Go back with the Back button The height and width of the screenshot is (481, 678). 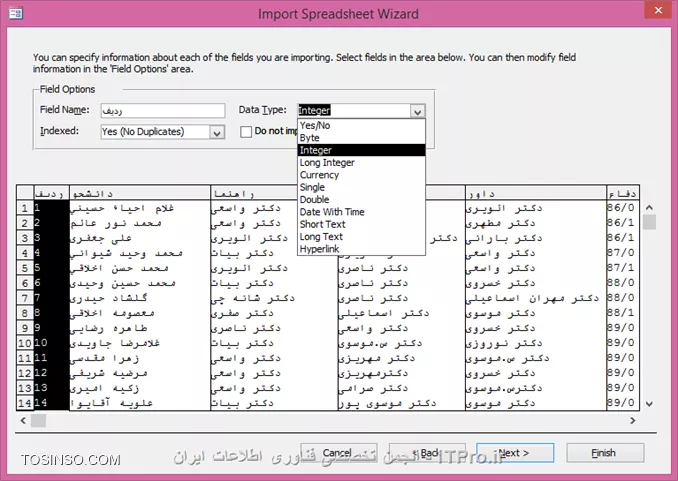point(427,453)
